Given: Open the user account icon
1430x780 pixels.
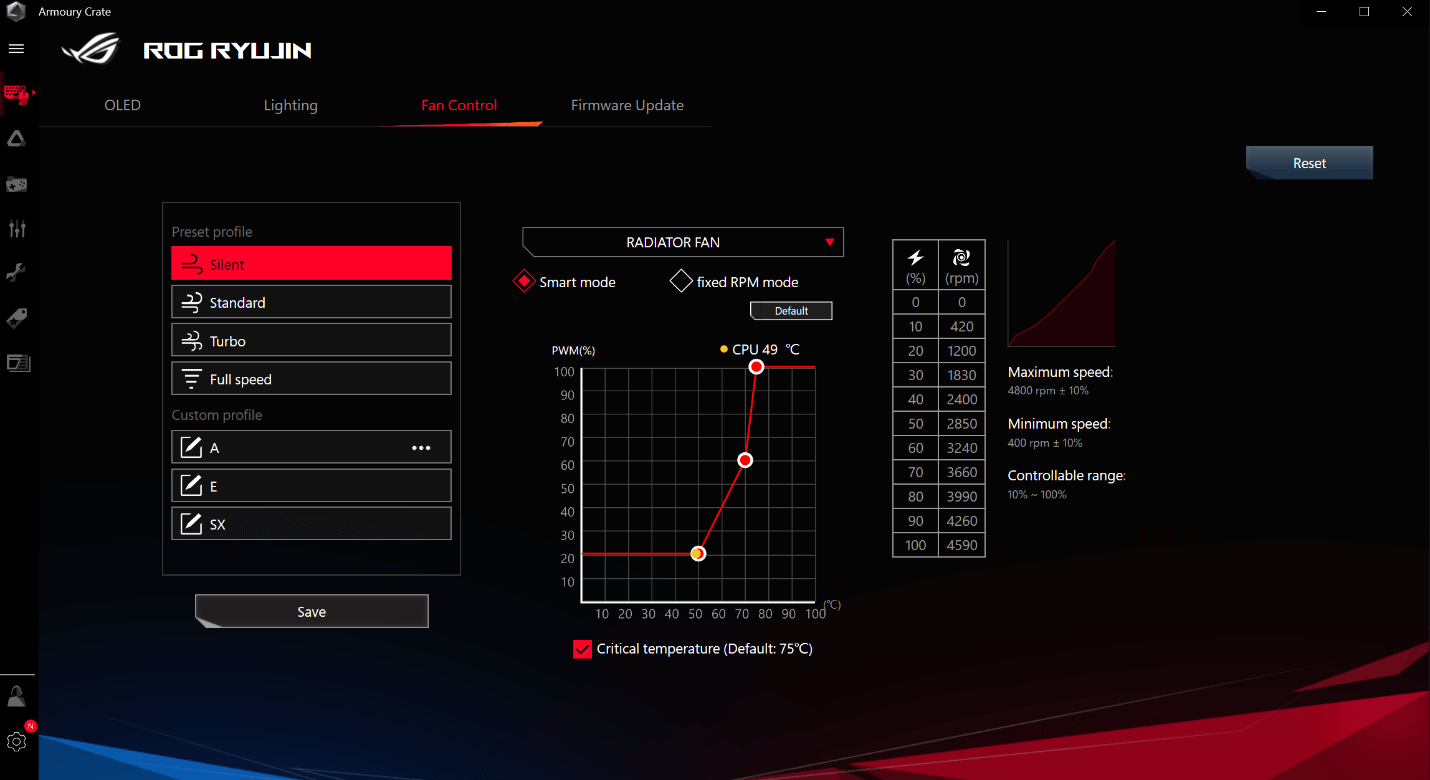Looking at the screenshot, I should (x=16, y=697).
